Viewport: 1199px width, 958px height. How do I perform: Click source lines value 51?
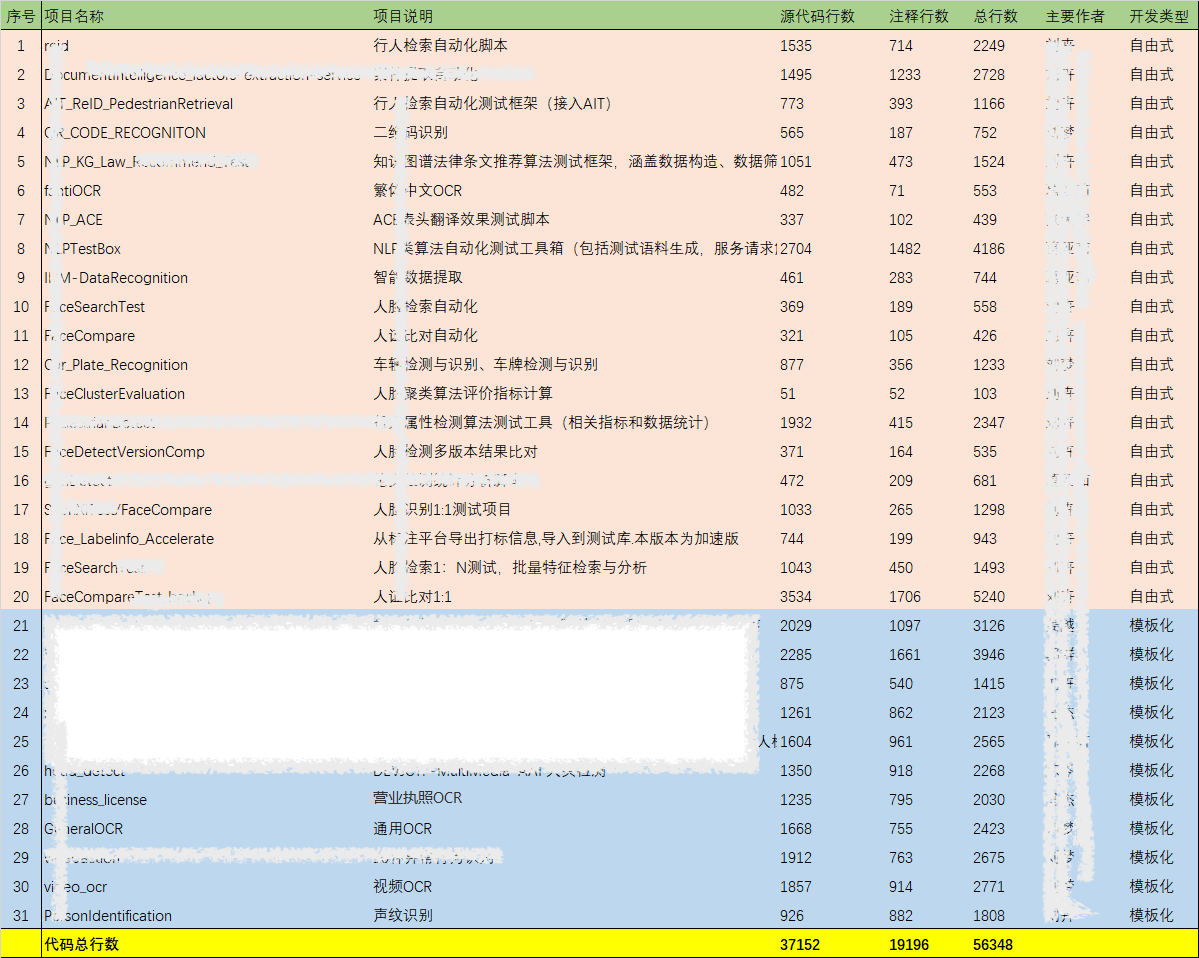pos(788,395)
